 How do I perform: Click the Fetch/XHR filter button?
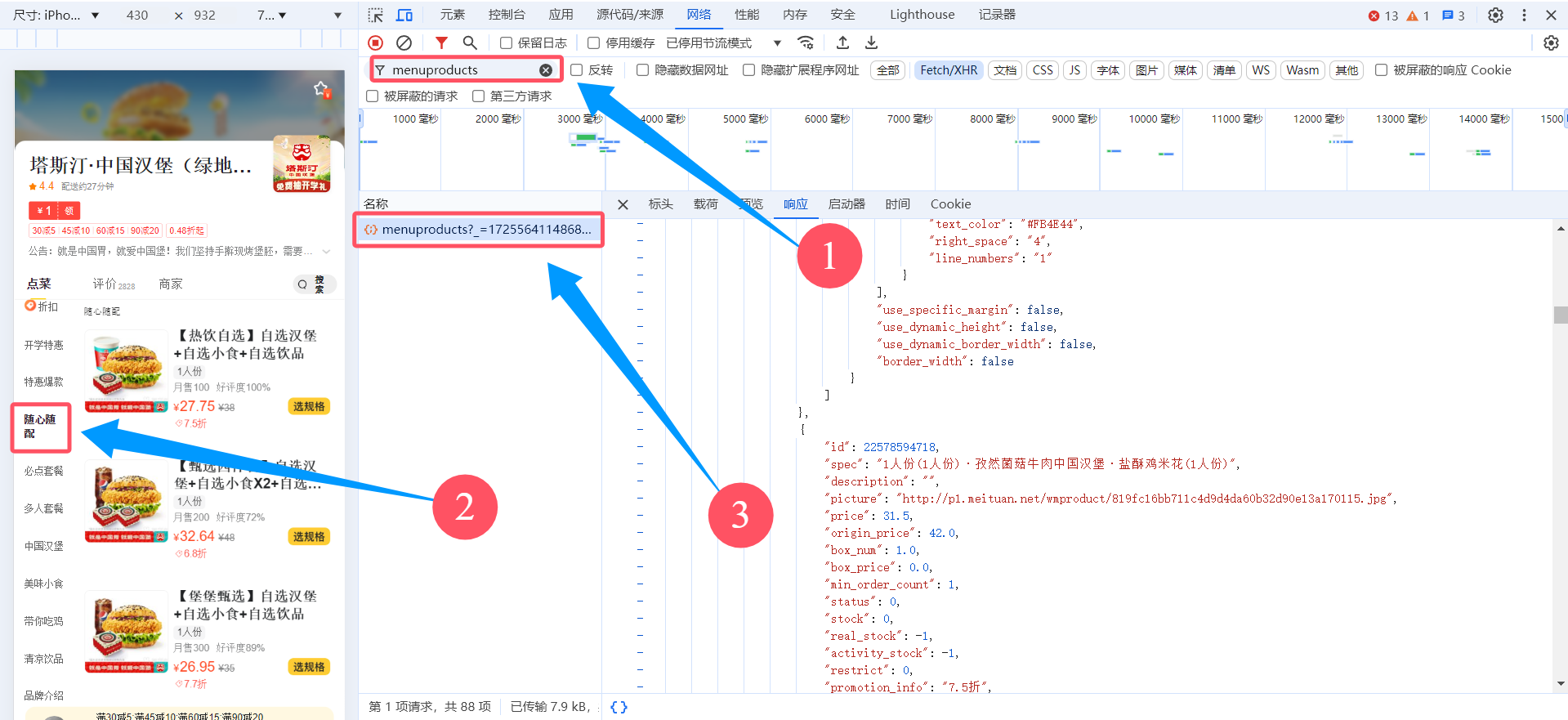pos(949,70)
